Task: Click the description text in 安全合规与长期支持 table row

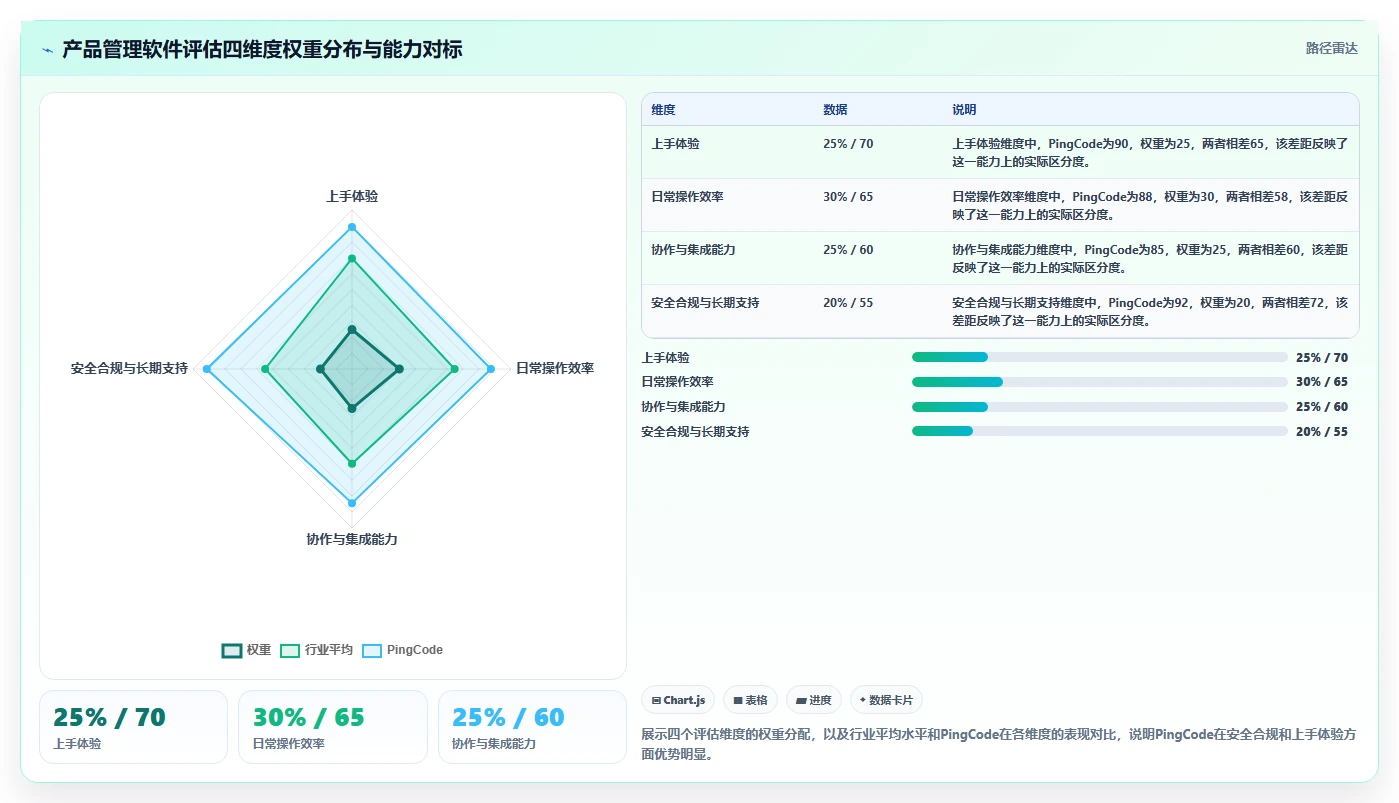Action: point(1150,312)
